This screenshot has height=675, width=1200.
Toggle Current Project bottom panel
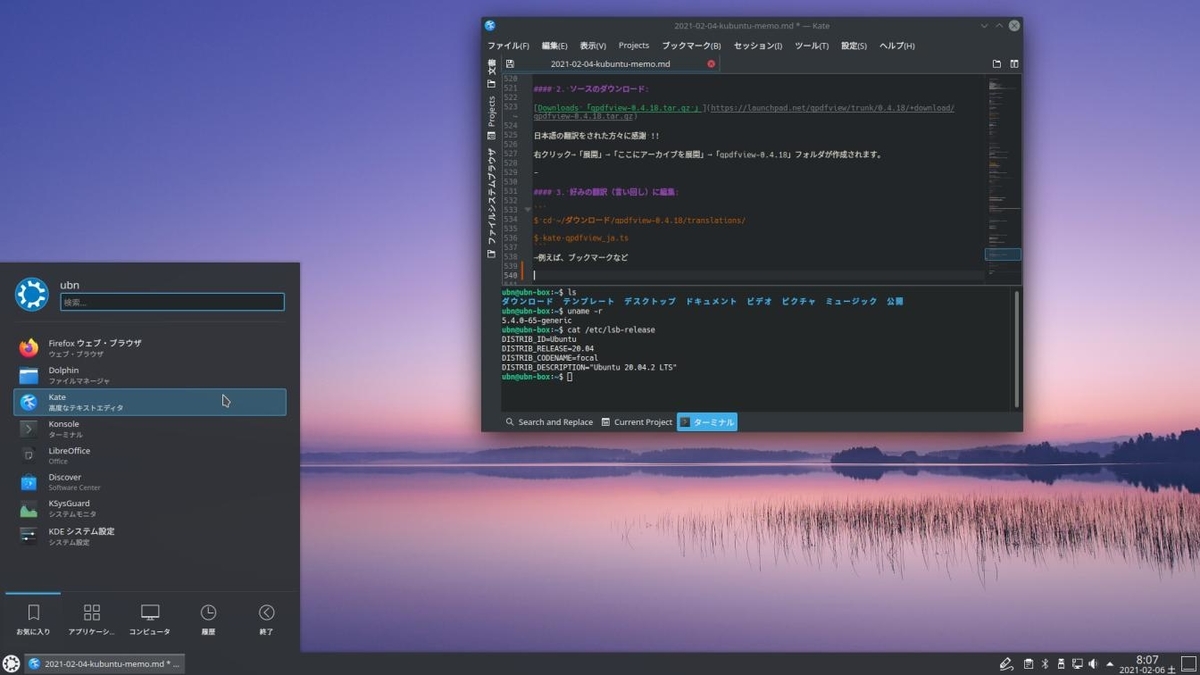coord(636,422)
